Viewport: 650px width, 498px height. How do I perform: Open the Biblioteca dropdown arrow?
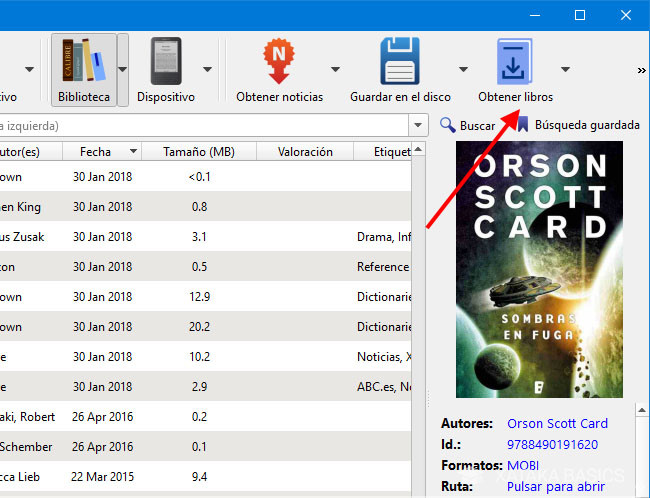(x=123, y=70)
